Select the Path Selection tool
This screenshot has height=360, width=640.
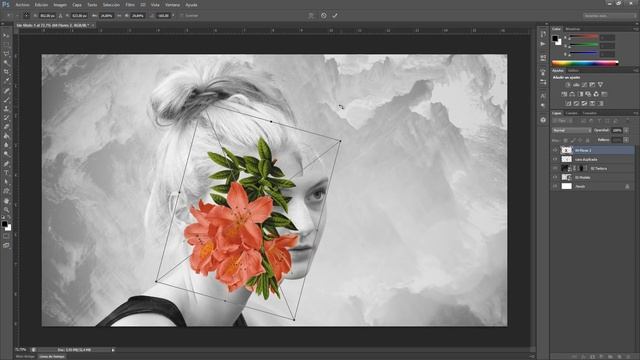click(6, 182)
